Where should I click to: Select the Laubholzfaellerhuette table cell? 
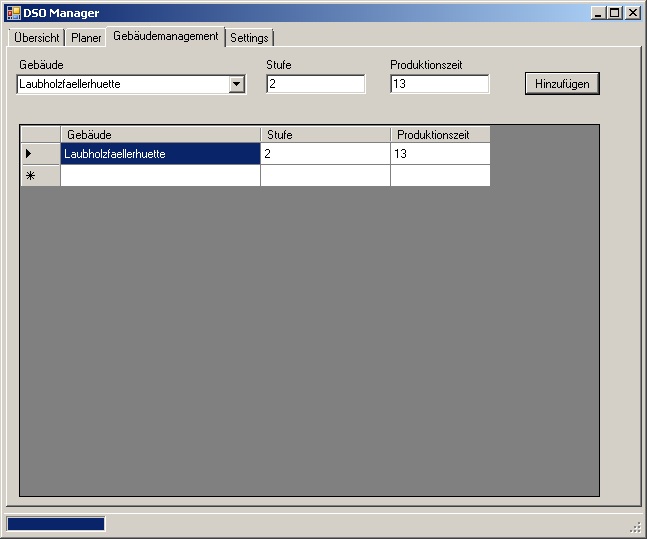point(160,154)
